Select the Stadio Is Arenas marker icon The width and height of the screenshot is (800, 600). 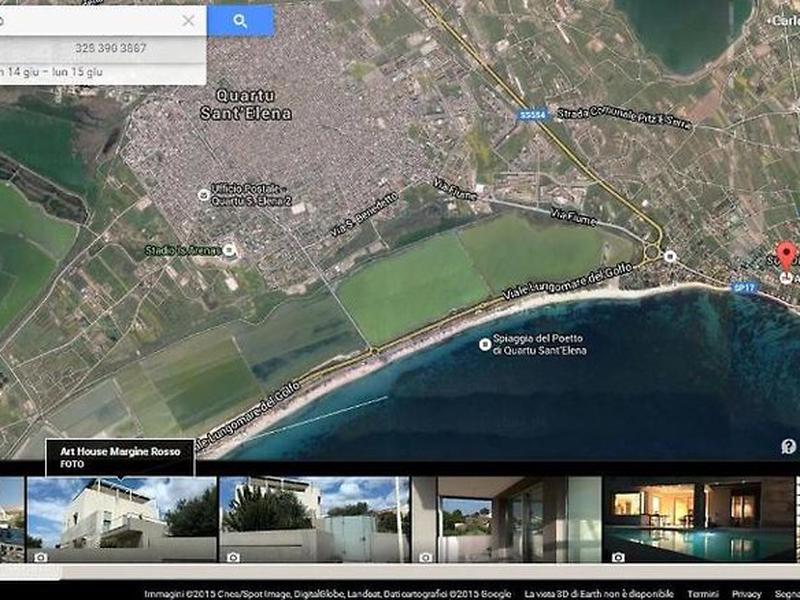click(228, 249)
